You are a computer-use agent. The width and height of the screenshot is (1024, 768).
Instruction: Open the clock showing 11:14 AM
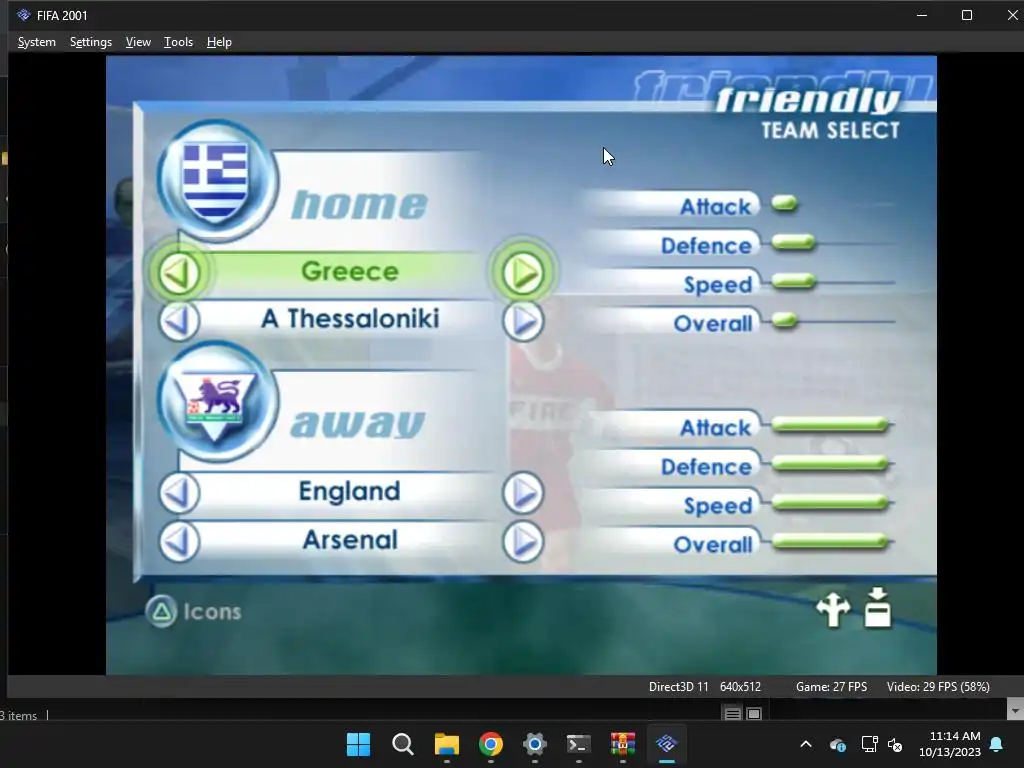click(x=950, y=744)
